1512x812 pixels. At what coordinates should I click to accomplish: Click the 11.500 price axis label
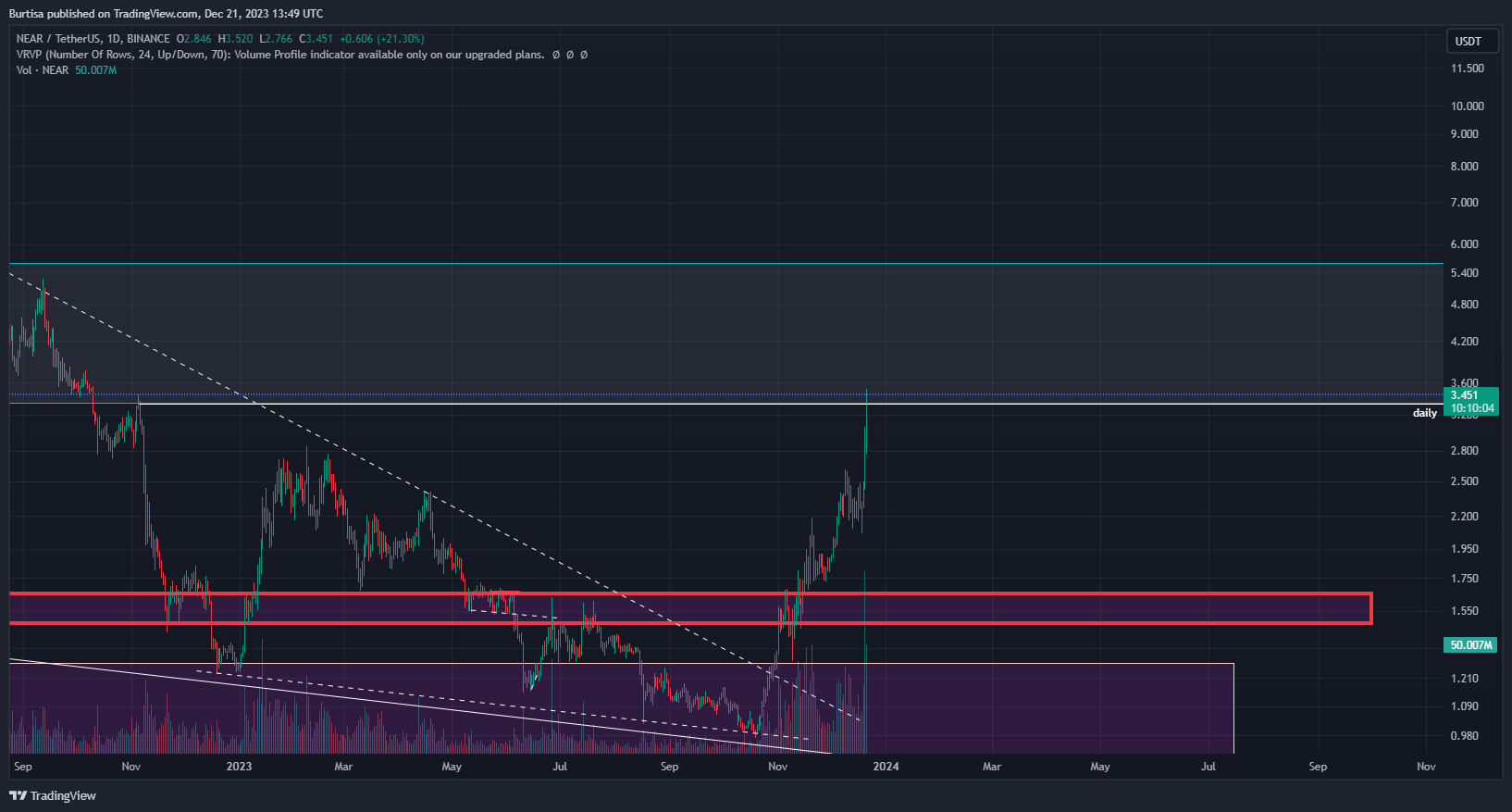[1467, 69]
